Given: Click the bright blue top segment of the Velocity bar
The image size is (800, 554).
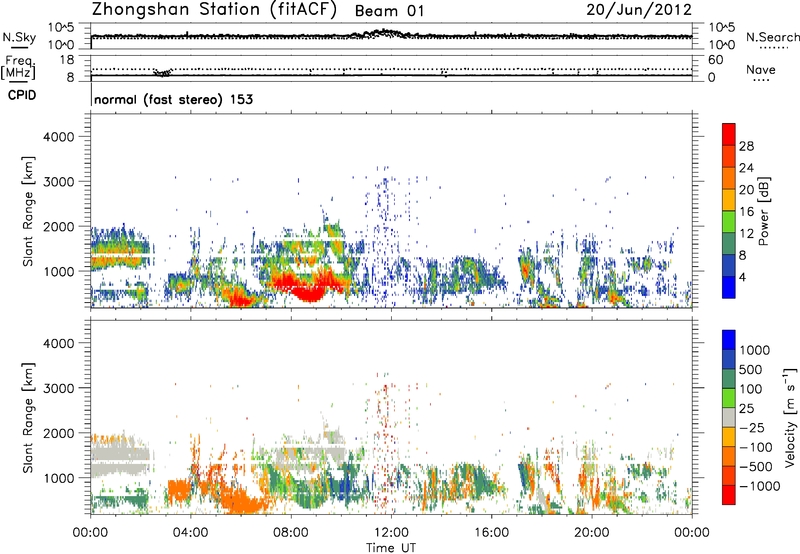Looking at the screenshot, I should (x=729, y=340).
